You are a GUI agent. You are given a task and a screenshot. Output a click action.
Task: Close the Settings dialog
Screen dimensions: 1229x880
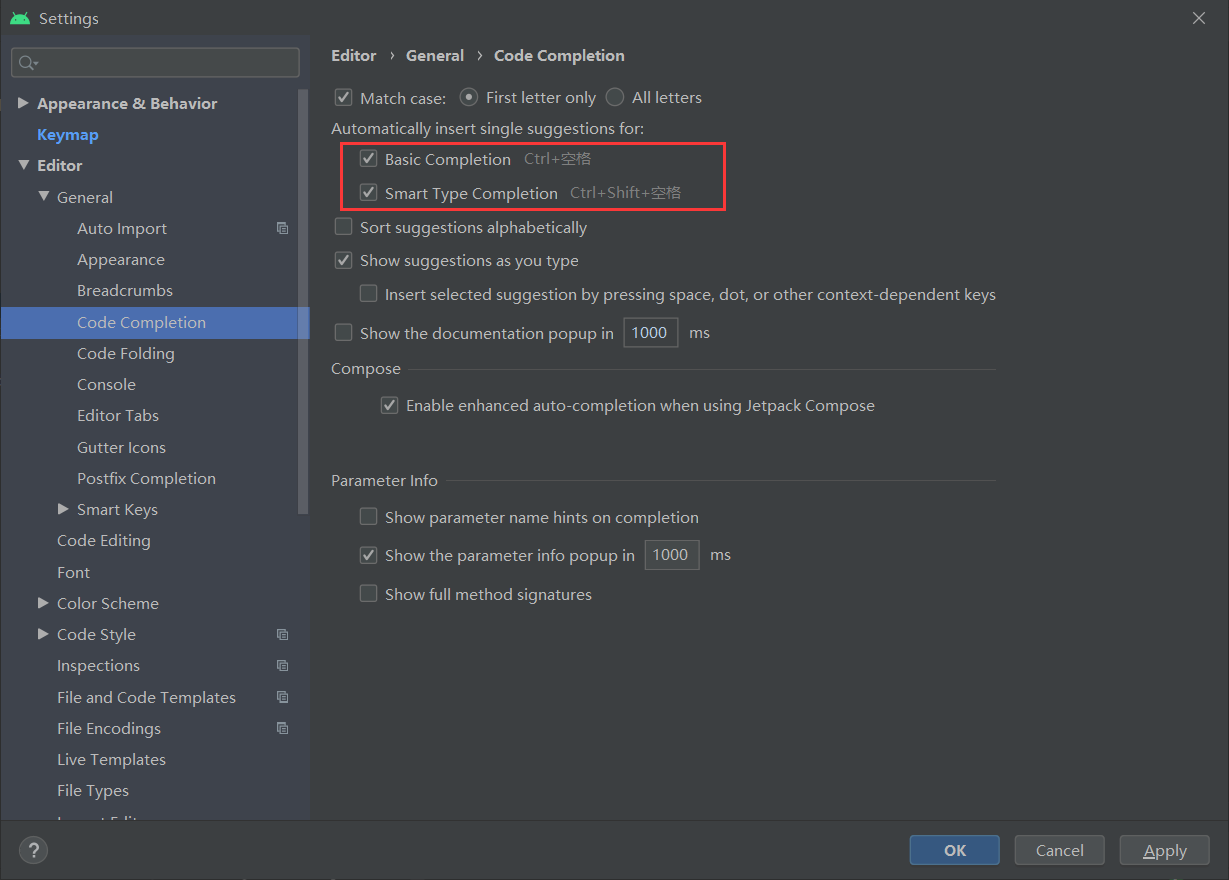click(x=1198, y=18)
